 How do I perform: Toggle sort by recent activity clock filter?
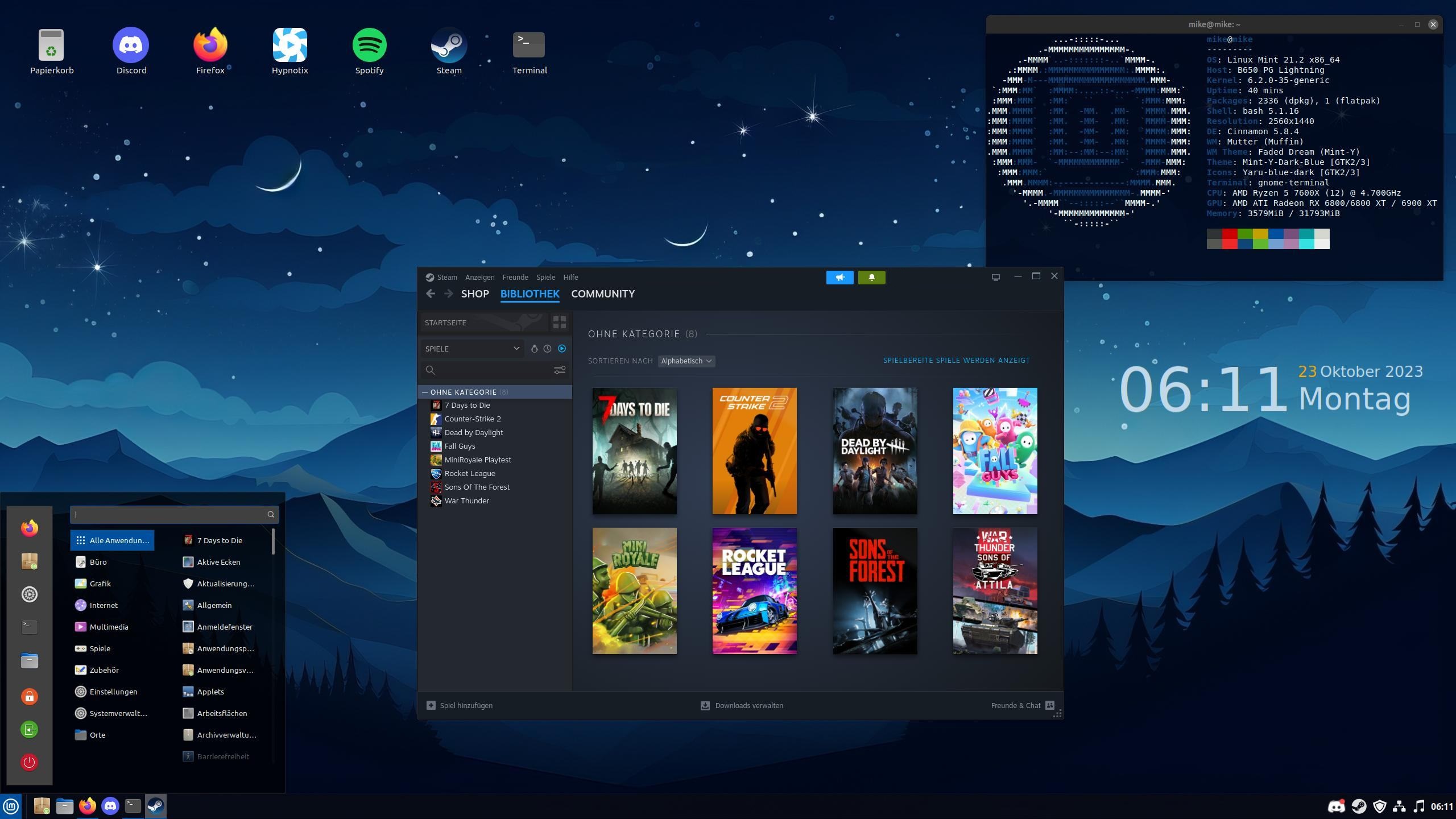(547, 349)
